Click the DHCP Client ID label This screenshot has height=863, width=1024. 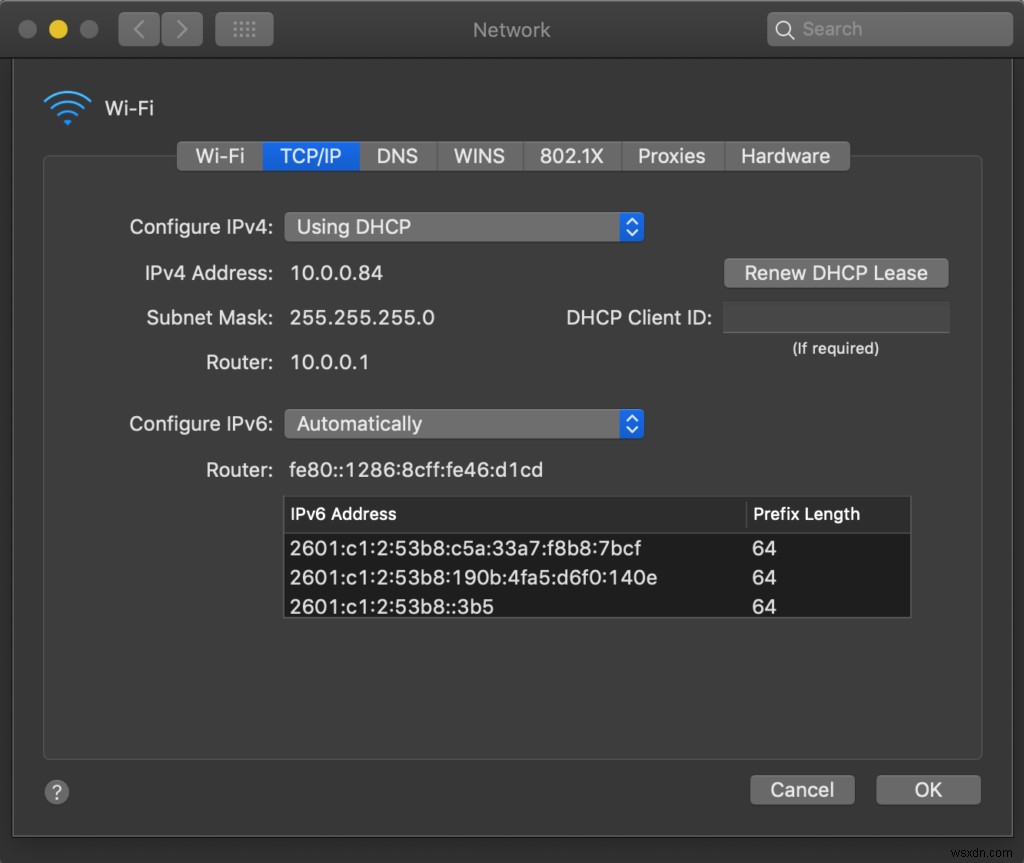coord(639,318)
